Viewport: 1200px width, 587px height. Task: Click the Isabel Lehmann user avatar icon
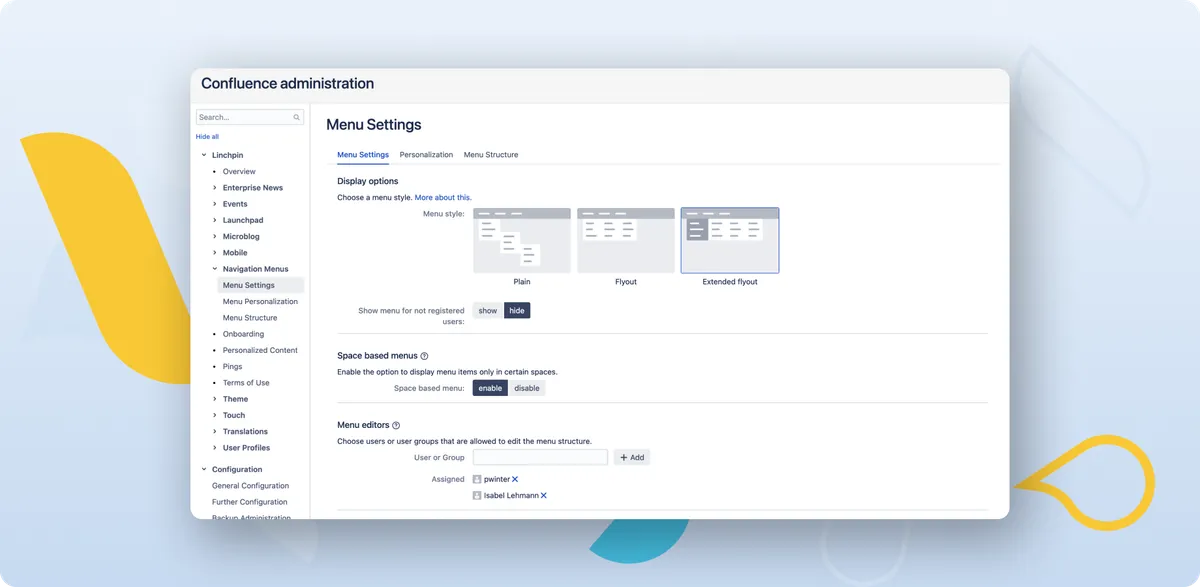pyautogui.click(x=477, y=495)
